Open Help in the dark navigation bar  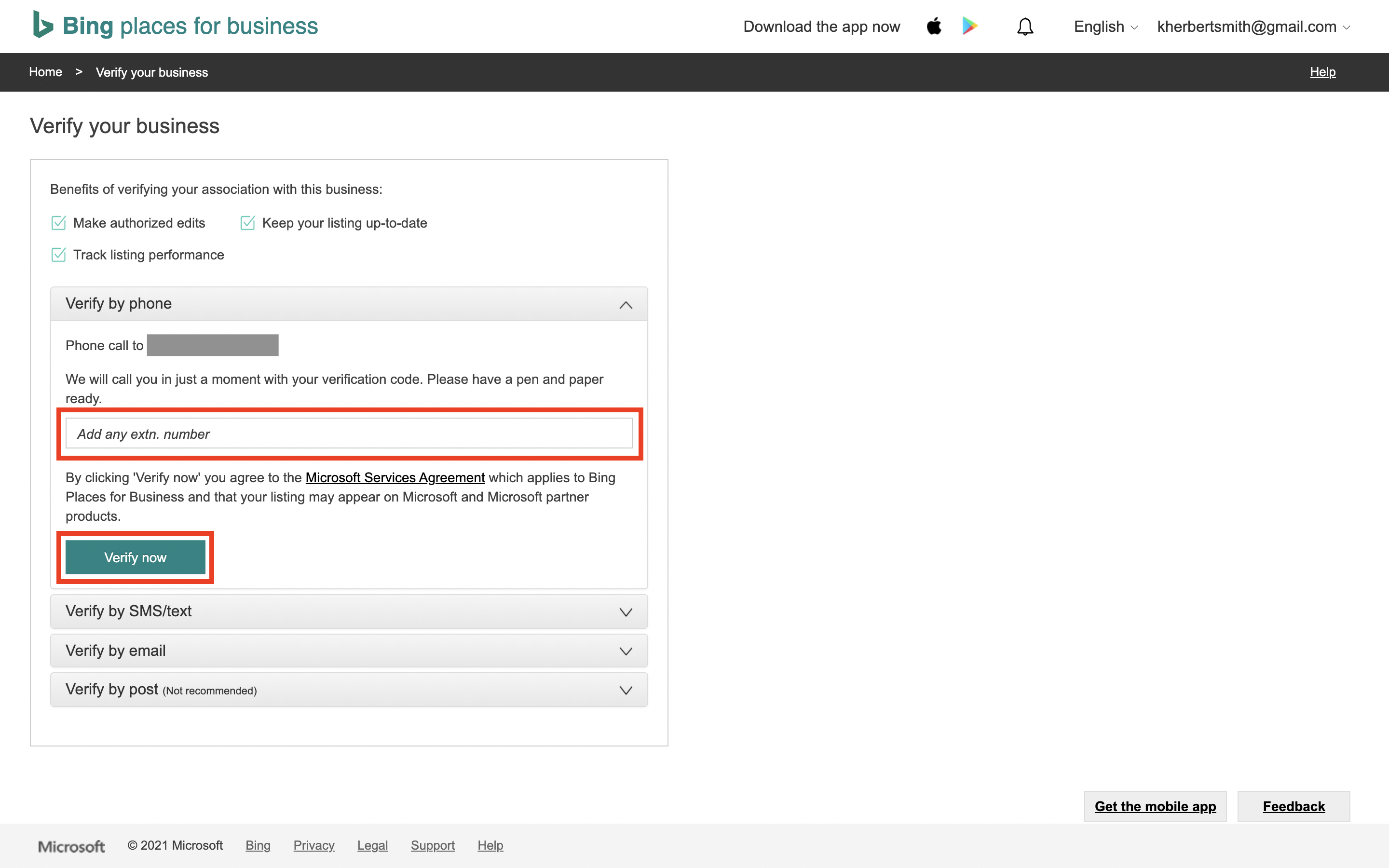(1322, 72)
